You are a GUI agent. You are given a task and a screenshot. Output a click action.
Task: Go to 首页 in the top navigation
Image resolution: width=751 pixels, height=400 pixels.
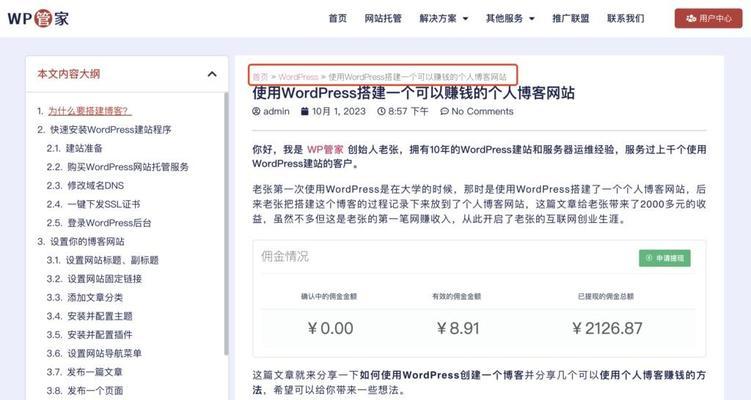[x=338, y=18]
